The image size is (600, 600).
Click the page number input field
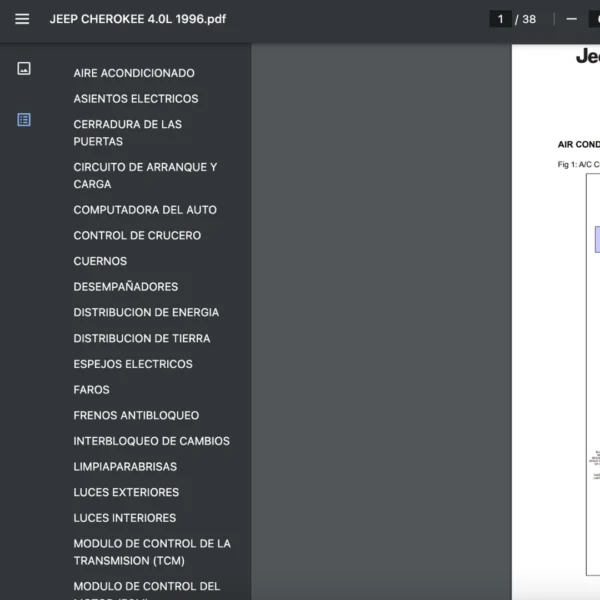pos(500,19)
